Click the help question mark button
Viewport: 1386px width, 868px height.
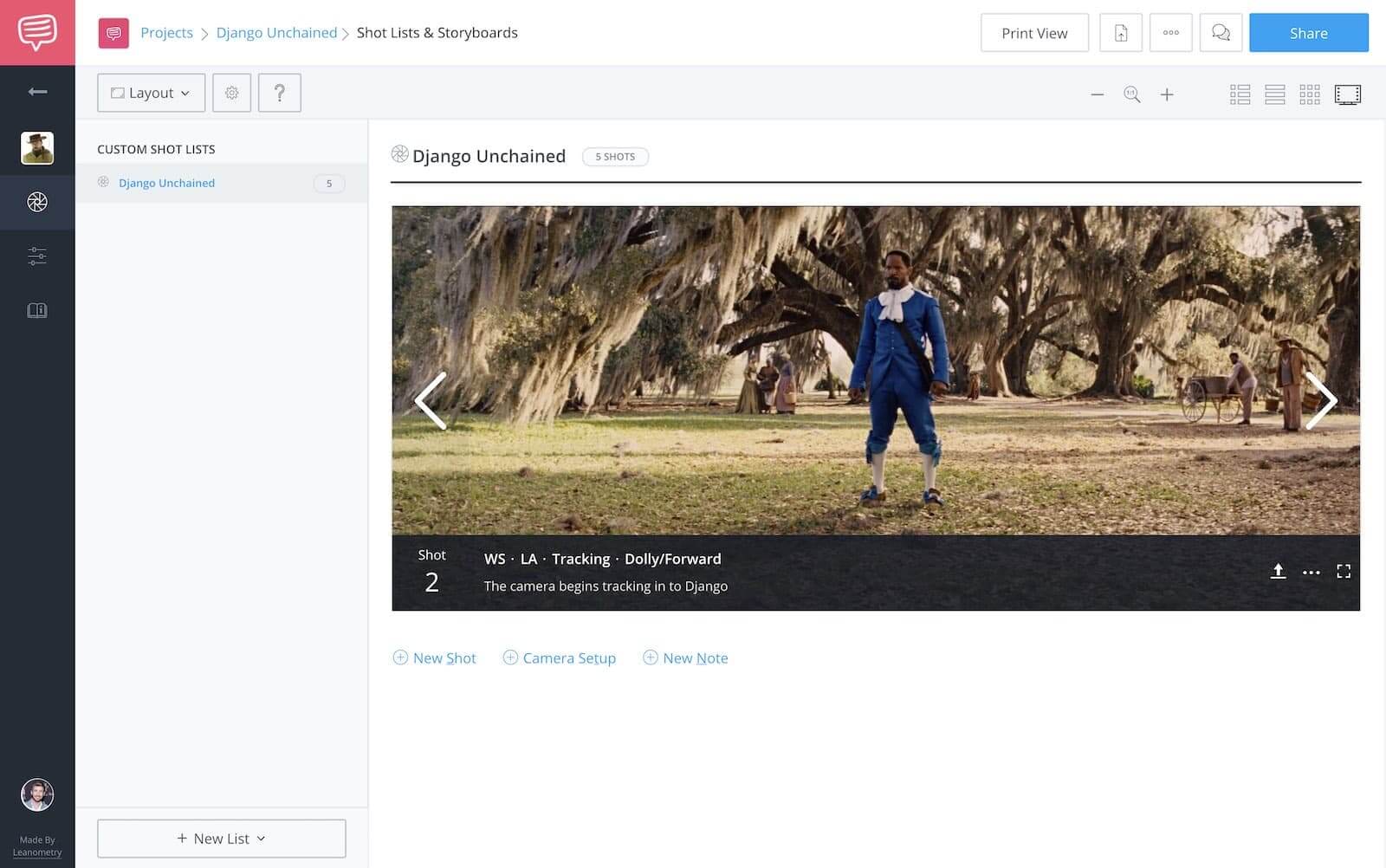tap(280, 93)
